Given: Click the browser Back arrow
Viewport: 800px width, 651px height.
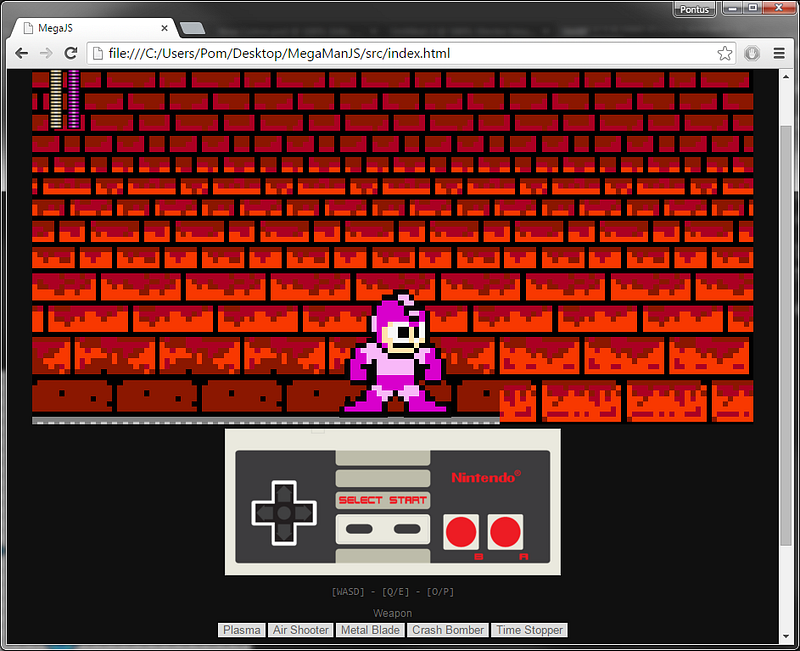Looking at the screenshot, I should coord(21,53).
